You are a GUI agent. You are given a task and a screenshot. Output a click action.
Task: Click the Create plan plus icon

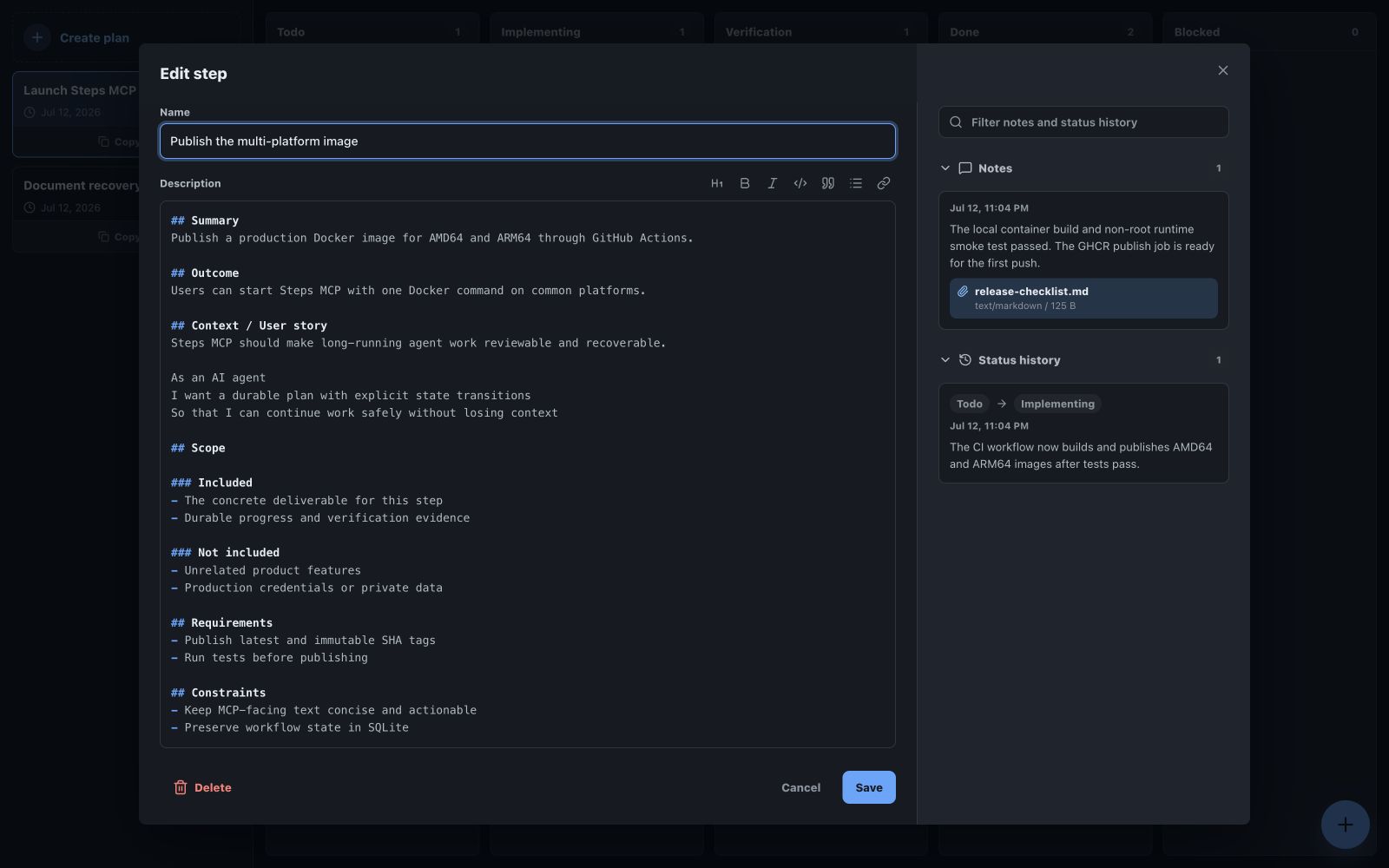click(37, 37)
